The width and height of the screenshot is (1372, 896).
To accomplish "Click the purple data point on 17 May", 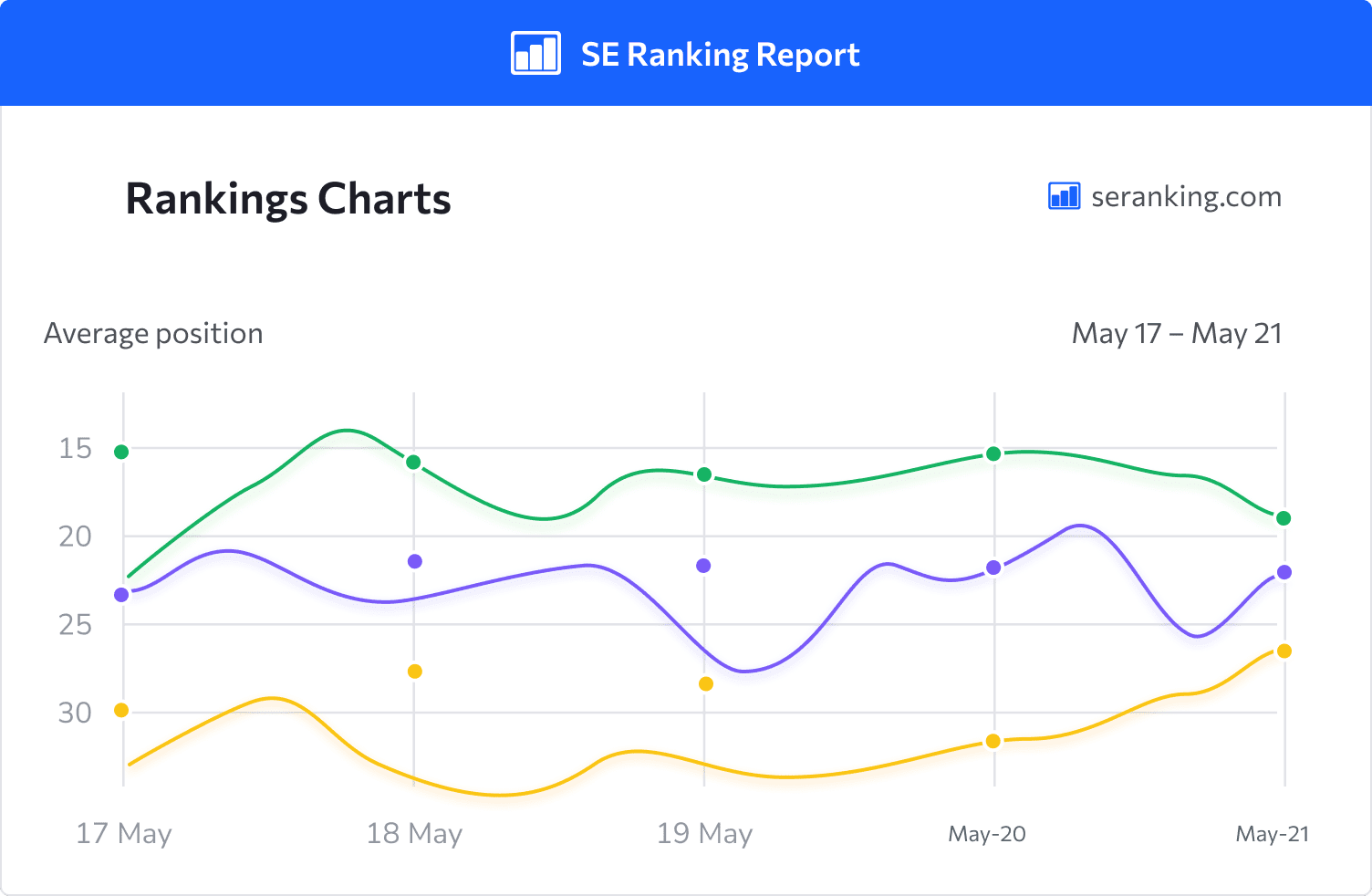I will tap(121, 595).
